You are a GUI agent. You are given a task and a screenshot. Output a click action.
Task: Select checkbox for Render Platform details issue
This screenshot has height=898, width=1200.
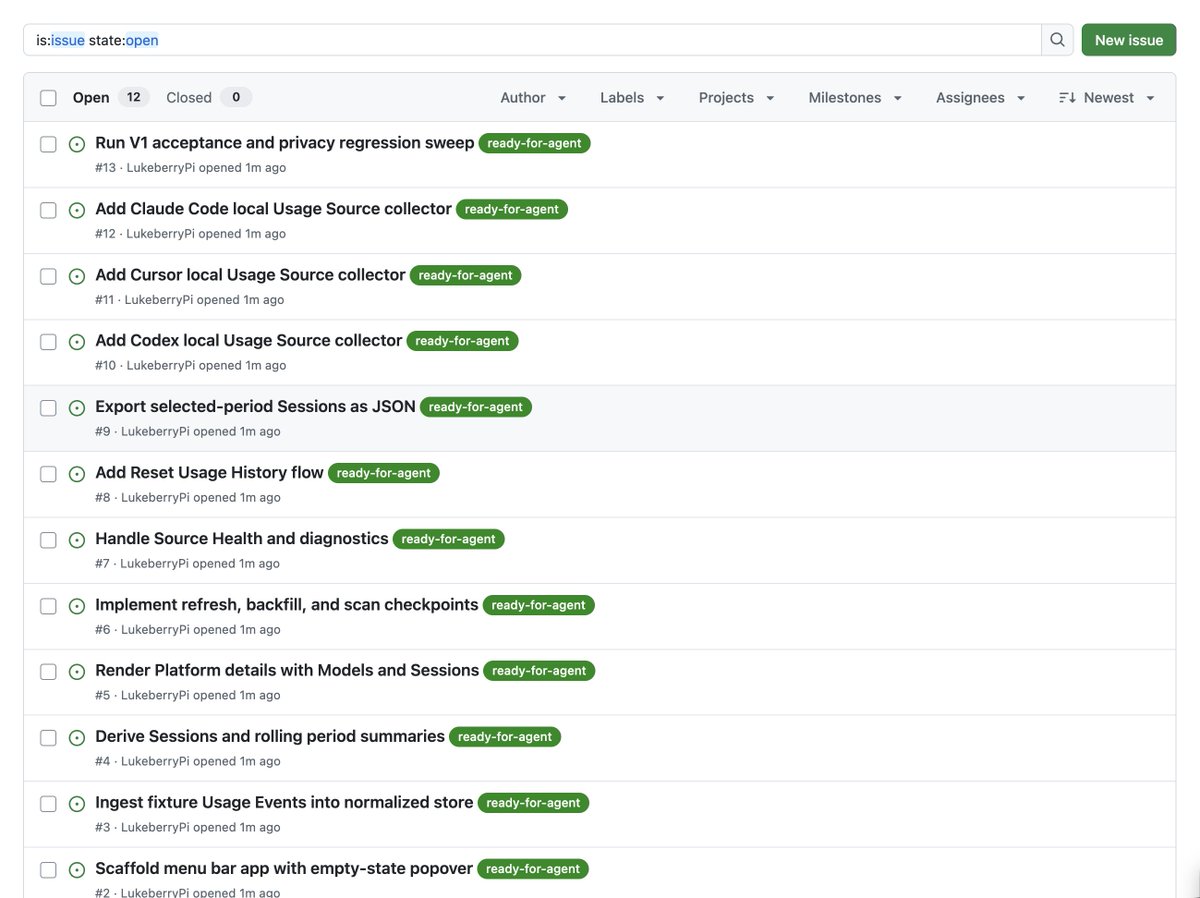(x=48, y=672)
